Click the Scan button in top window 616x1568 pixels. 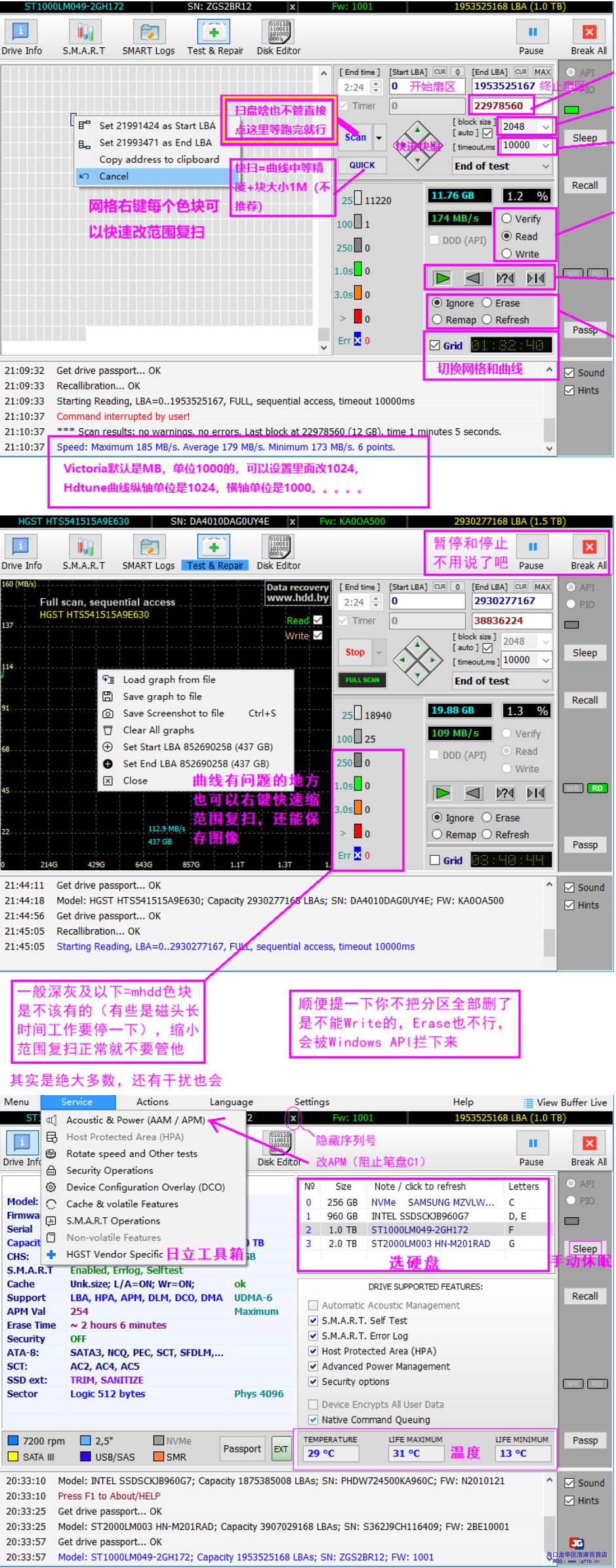pyautogui.click(x=356, y=138)
